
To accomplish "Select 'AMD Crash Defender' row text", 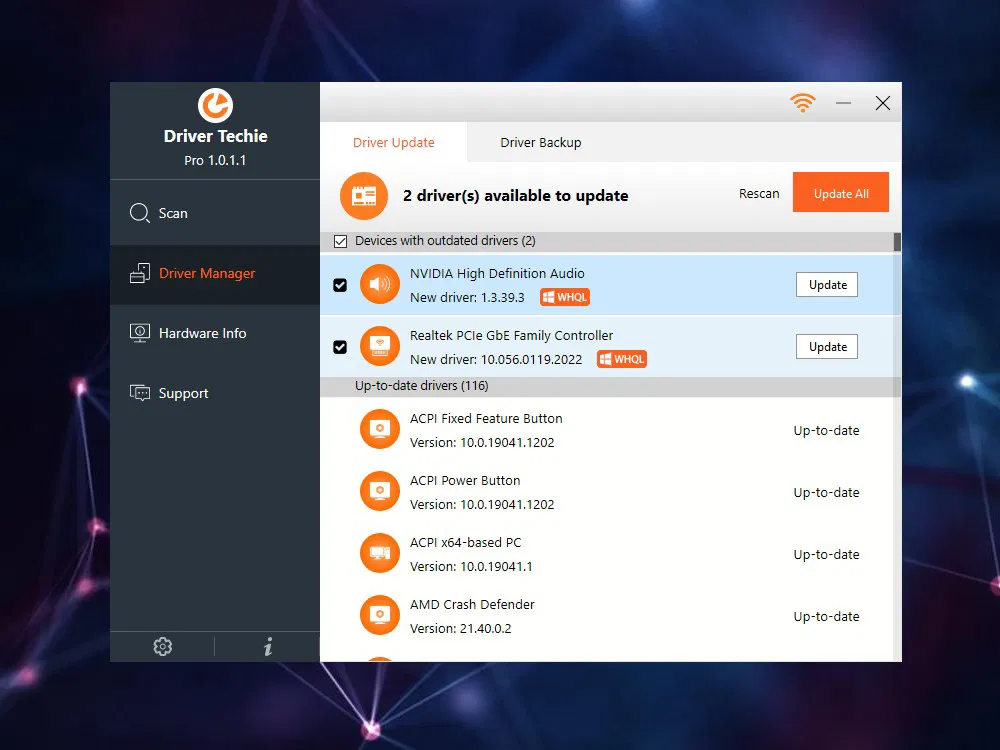I will (x=472, y=605).
